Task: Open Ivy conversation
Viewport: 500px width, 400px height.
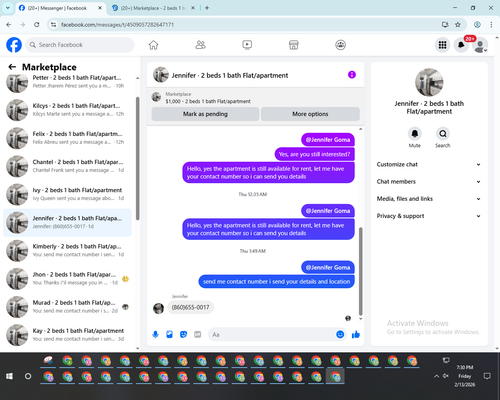Action: click(67, 194)
